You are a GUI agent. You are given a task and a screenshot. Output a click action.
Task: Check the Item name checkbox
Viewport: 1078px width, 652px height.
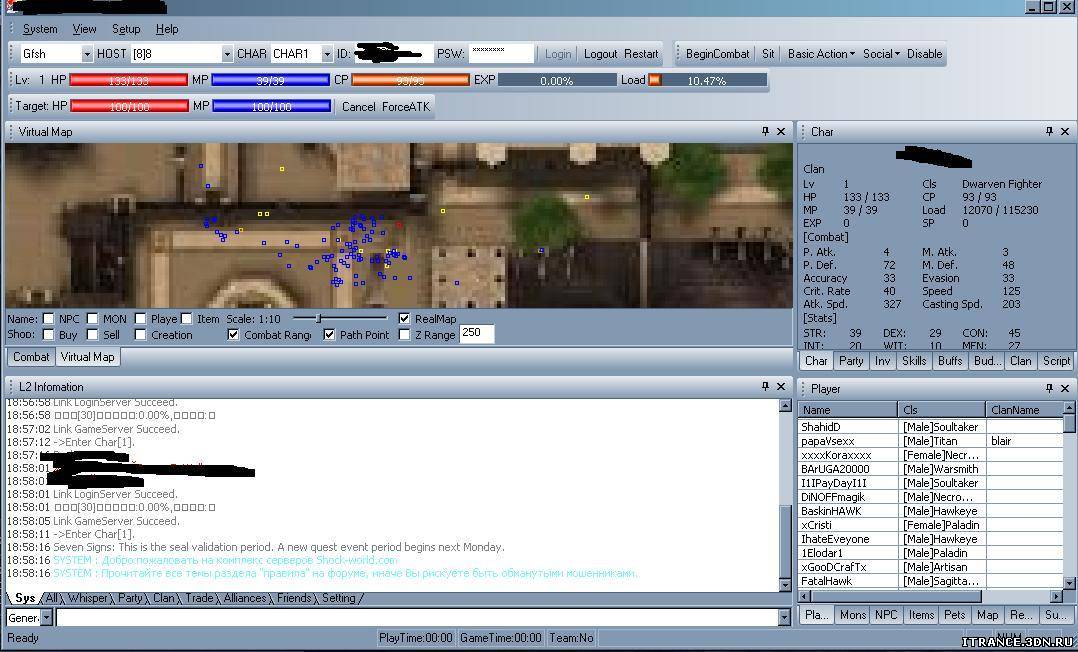[186, 318]
